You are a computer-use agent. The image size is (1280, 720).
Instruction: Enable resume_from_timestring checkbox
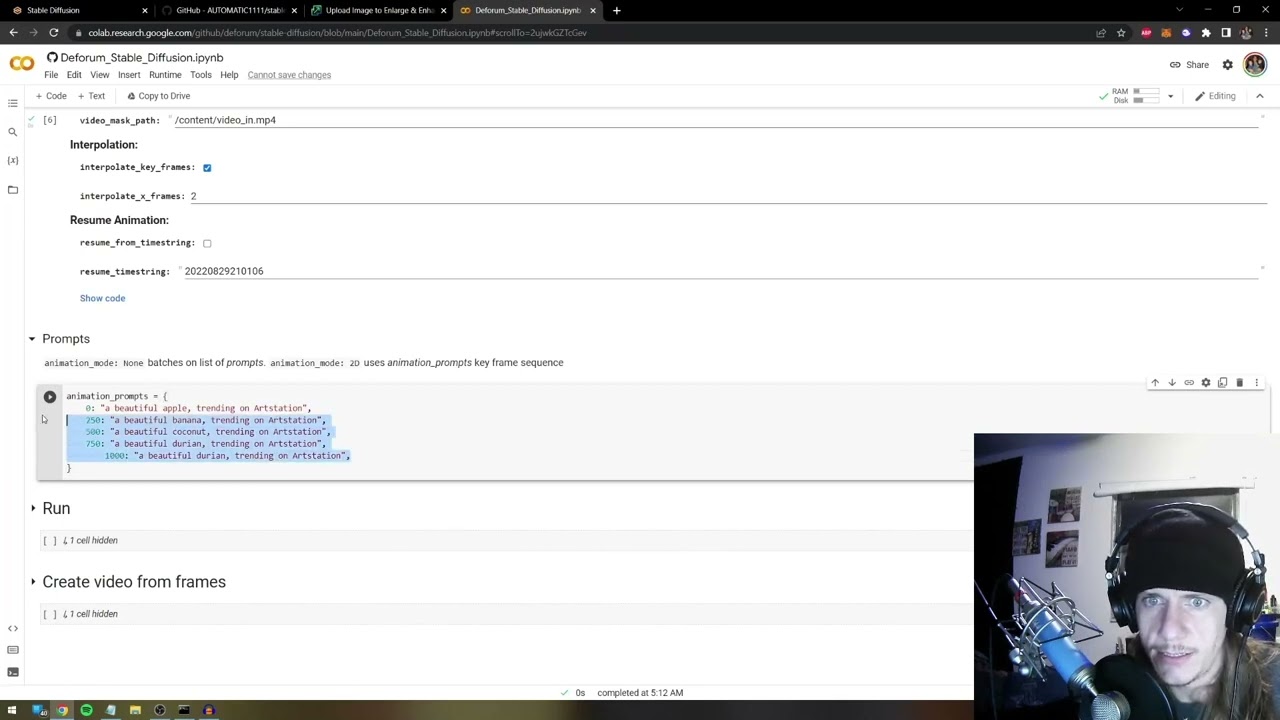[207, 243]
